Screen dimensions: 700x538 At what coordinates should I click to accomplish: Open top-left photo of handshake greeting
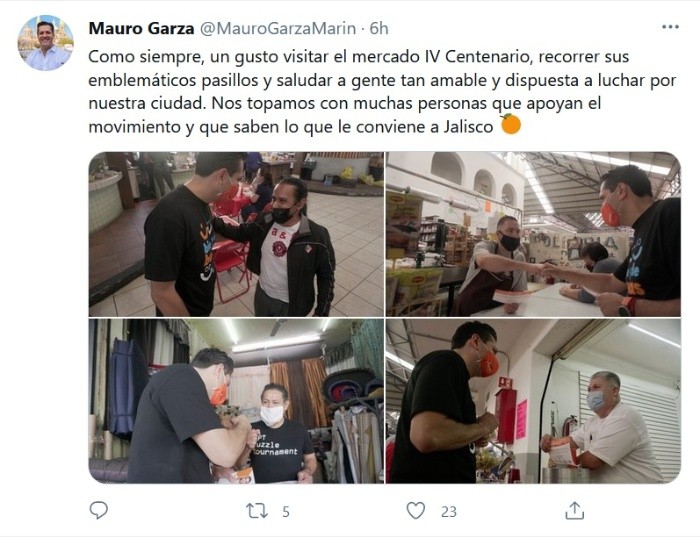tap(236, 234)
